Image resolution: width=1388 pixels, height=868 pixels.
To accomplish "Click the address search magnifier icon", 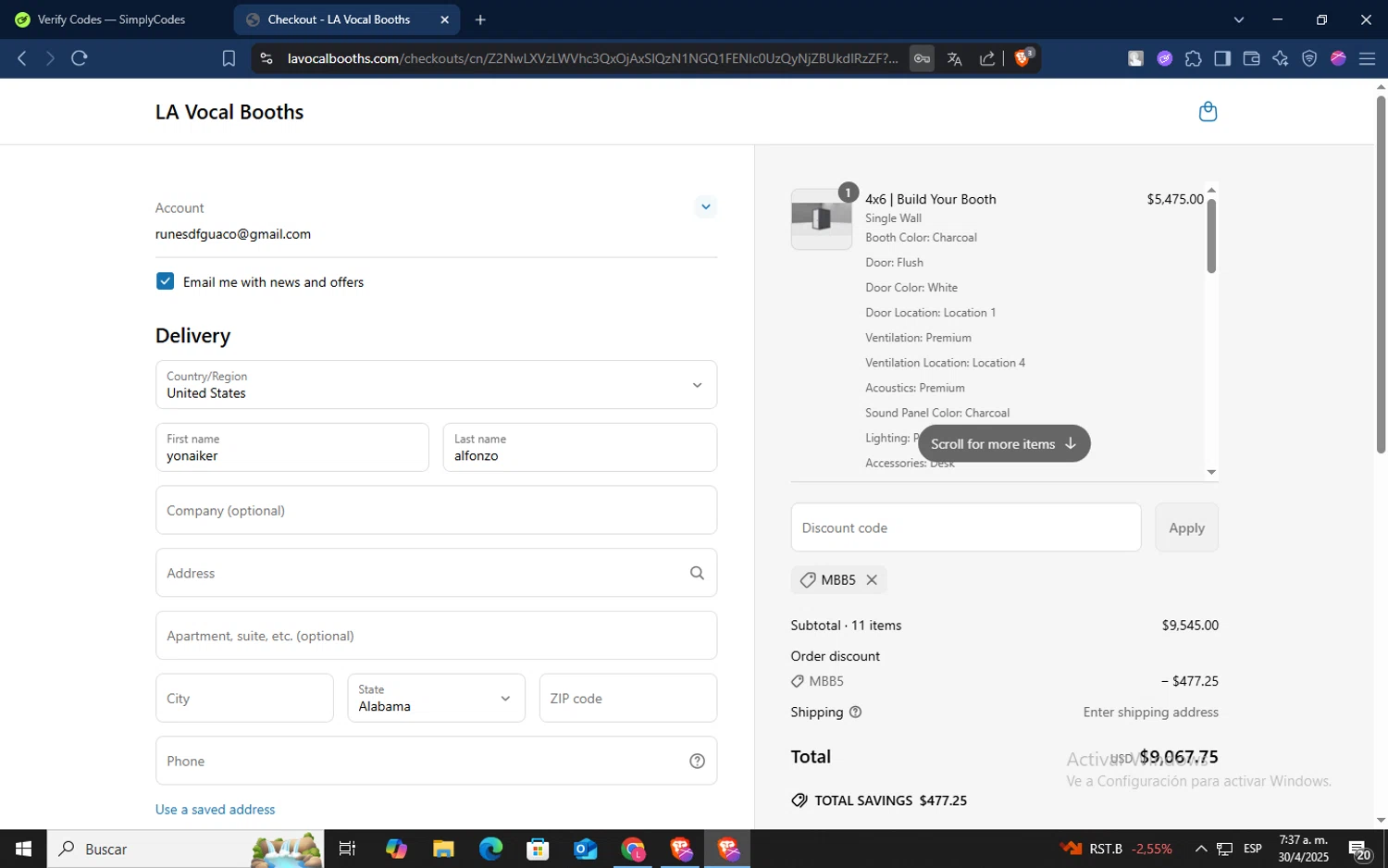I will tap(697, 573).
